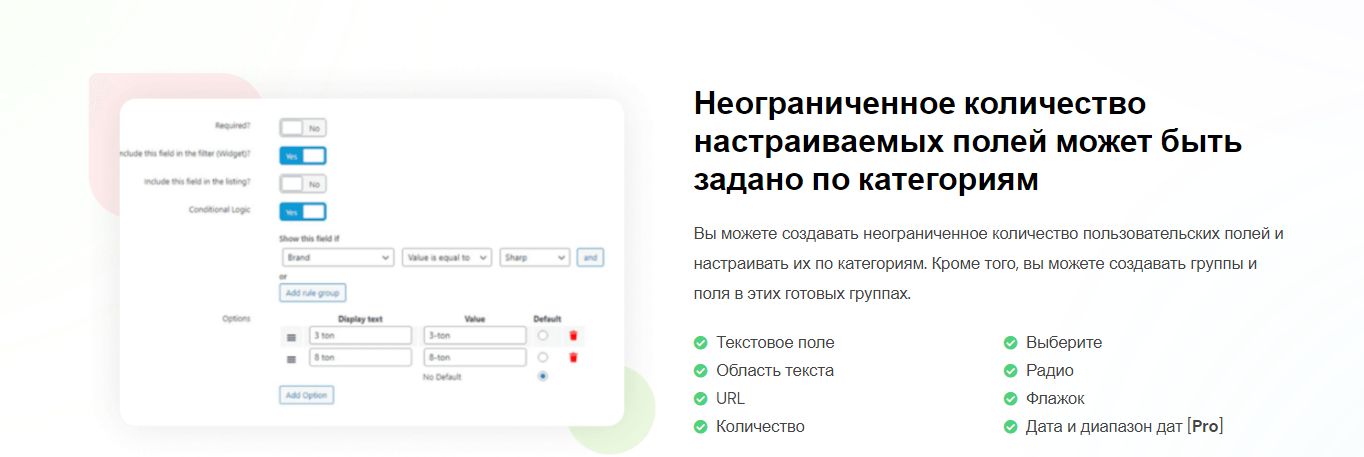Click the check icon beside Дата и диапазон дат

pyautogui.click(x=1011, y=427)
